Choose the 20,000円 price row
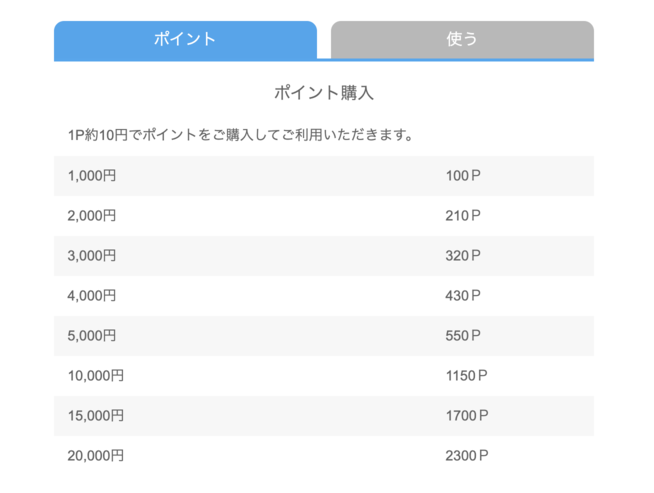The width and height of the screenshot is (654, 493). click(96, 456)
